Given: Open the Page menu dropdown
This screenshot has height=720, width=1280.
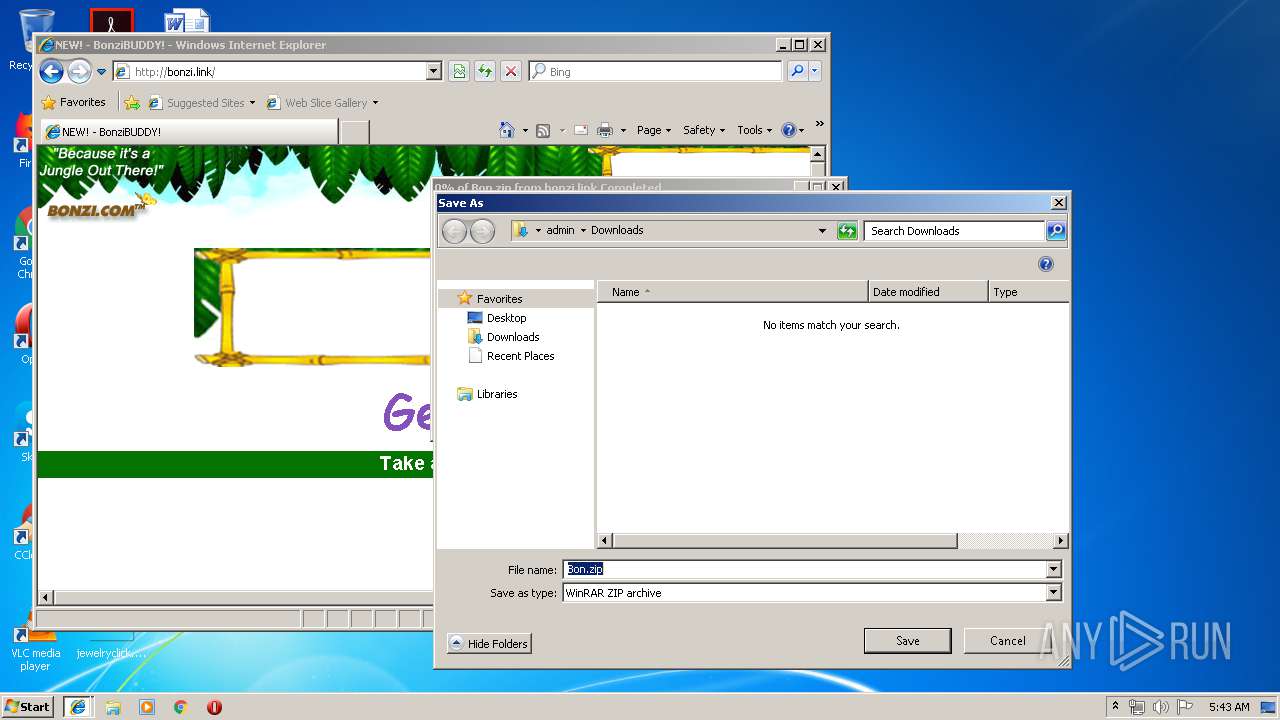Looking at the screenshot, I should tap(654, 130).
